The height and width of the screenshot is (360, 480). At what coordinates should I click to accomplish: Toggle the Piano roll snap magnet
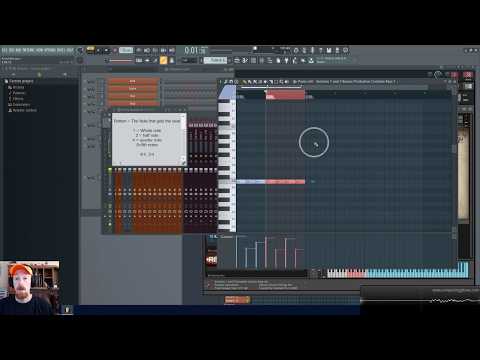click(x=231, y=82)
